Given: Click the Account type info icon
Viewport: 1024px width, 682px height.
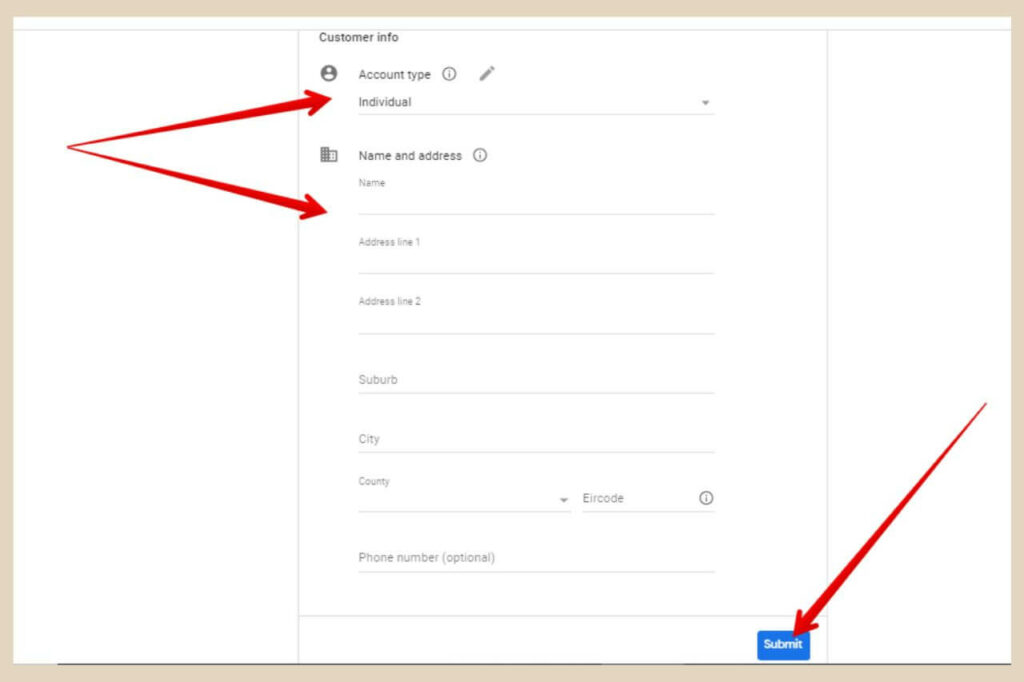Looking at the screenshot, I should (x=449, y=74).
